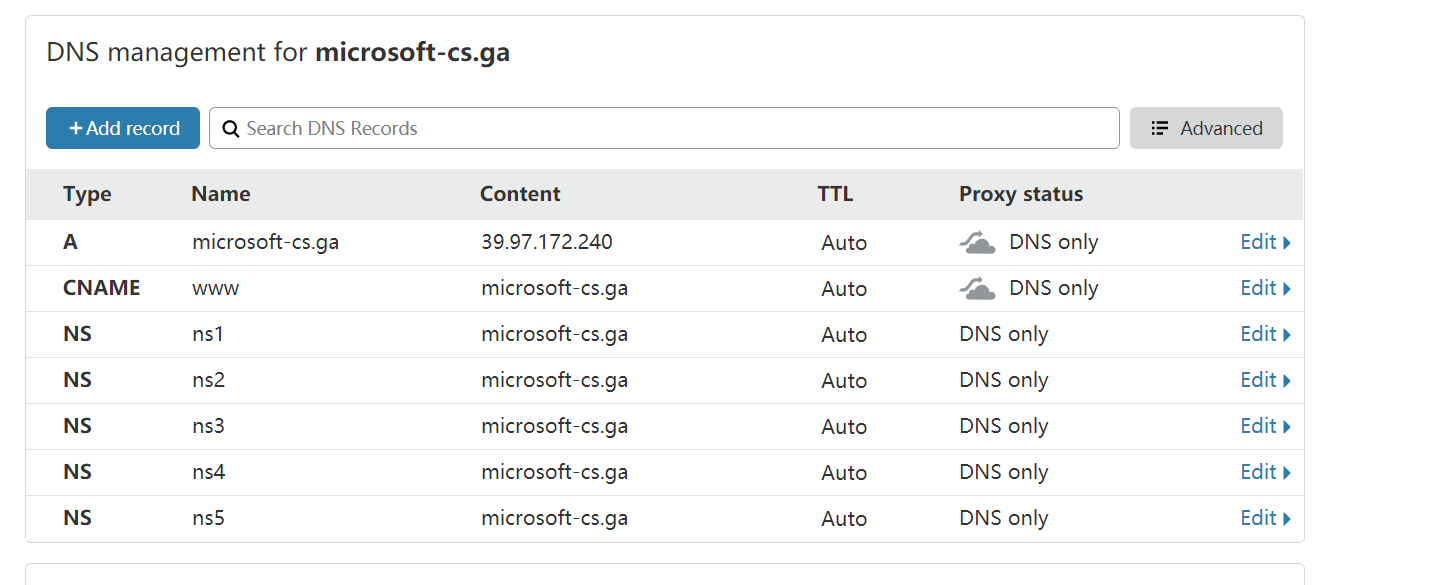Sort by the Type column header
This screenshot has height=585, width=1431.
click(x=87, y=194)
